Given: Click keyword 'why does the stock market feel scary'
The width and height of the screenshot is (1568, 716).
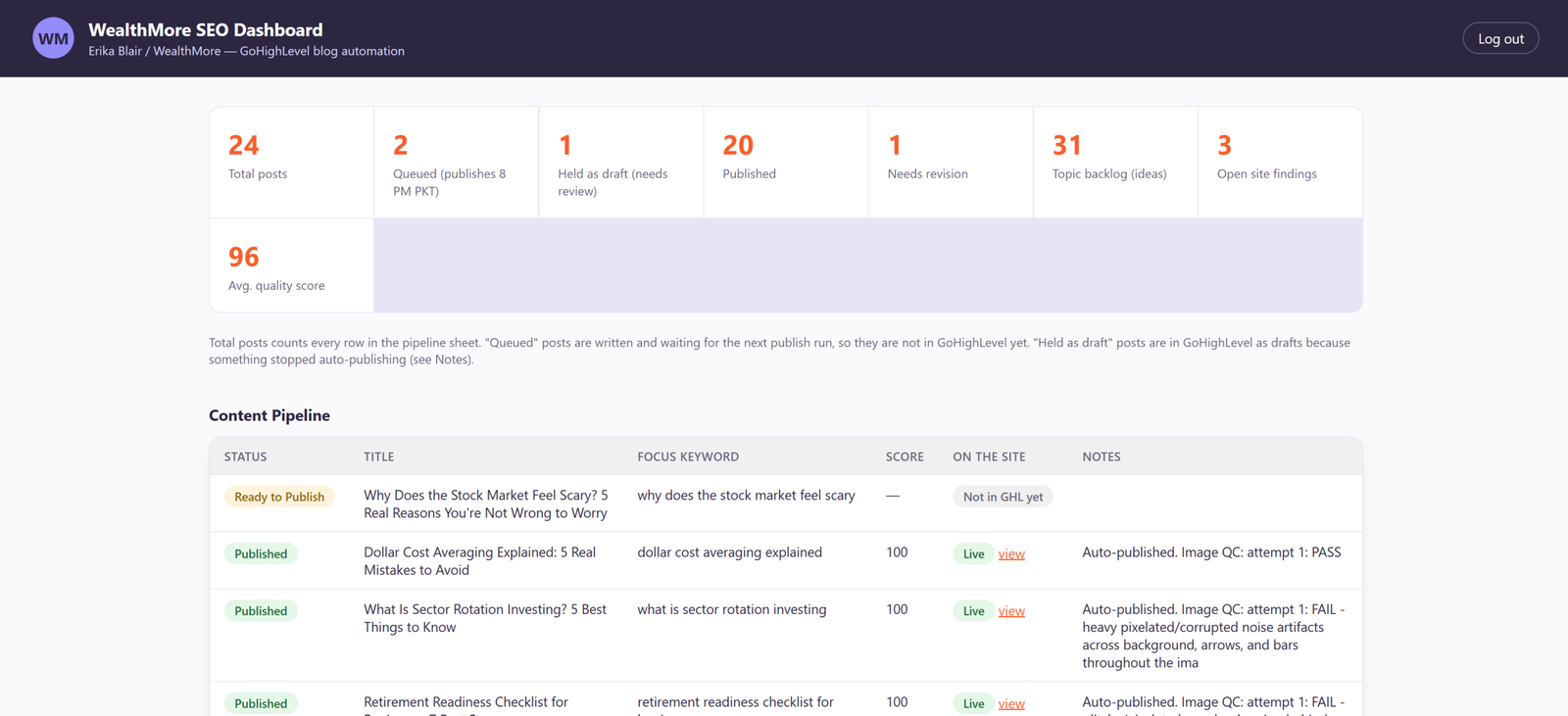Looking at the screenshot, I should (x=746, y=496).
